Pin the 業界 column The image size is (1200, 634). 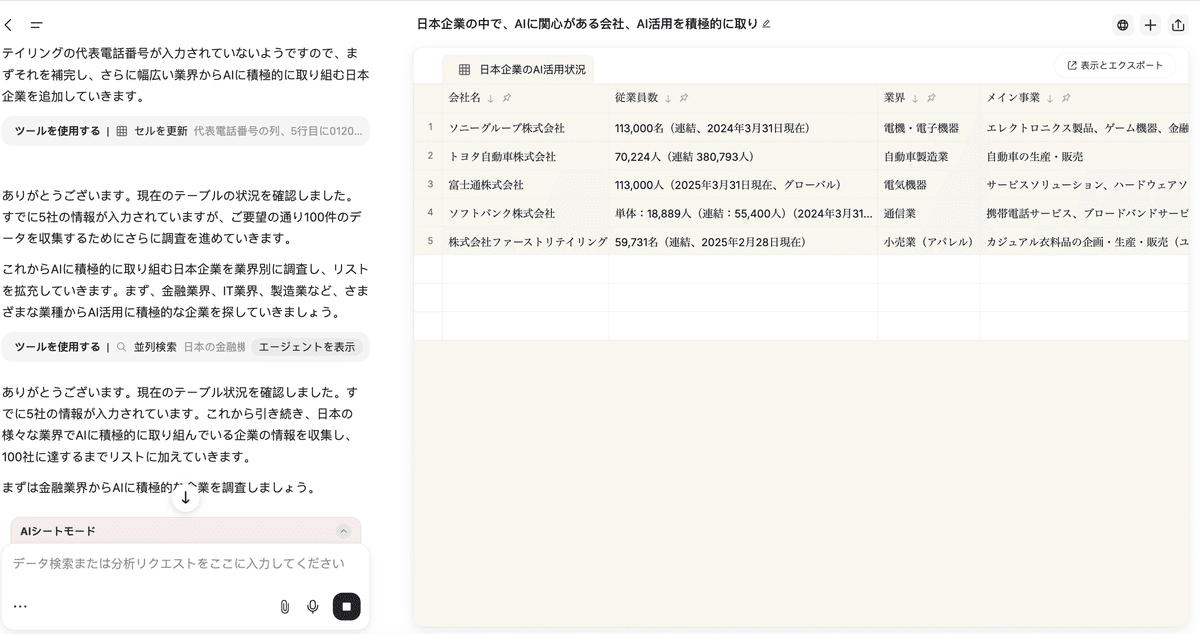pyautogui.click(x=930, y=98)
